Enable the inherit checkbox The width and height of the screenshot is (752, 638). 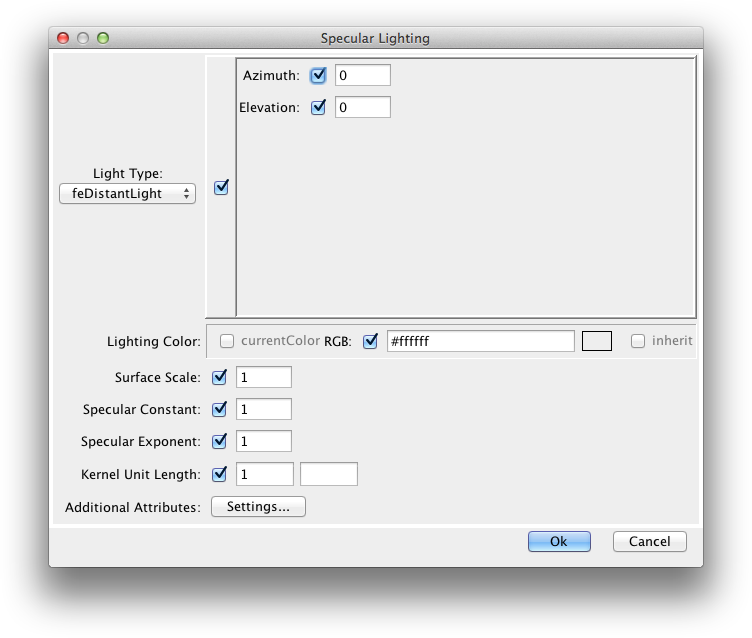(638, 341)
